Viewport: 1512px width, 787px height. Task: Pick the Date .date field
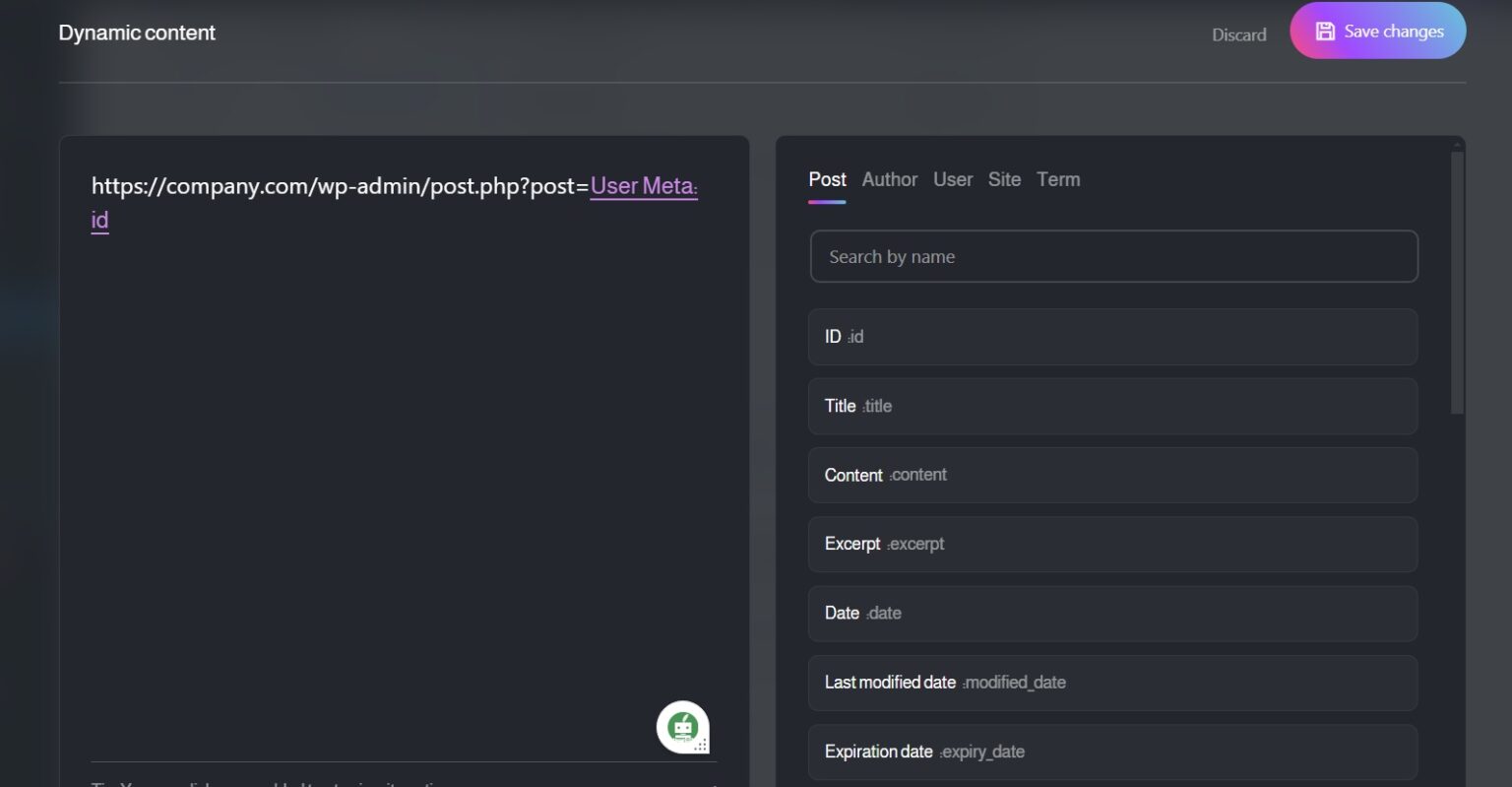click(x=1112, y=613)
